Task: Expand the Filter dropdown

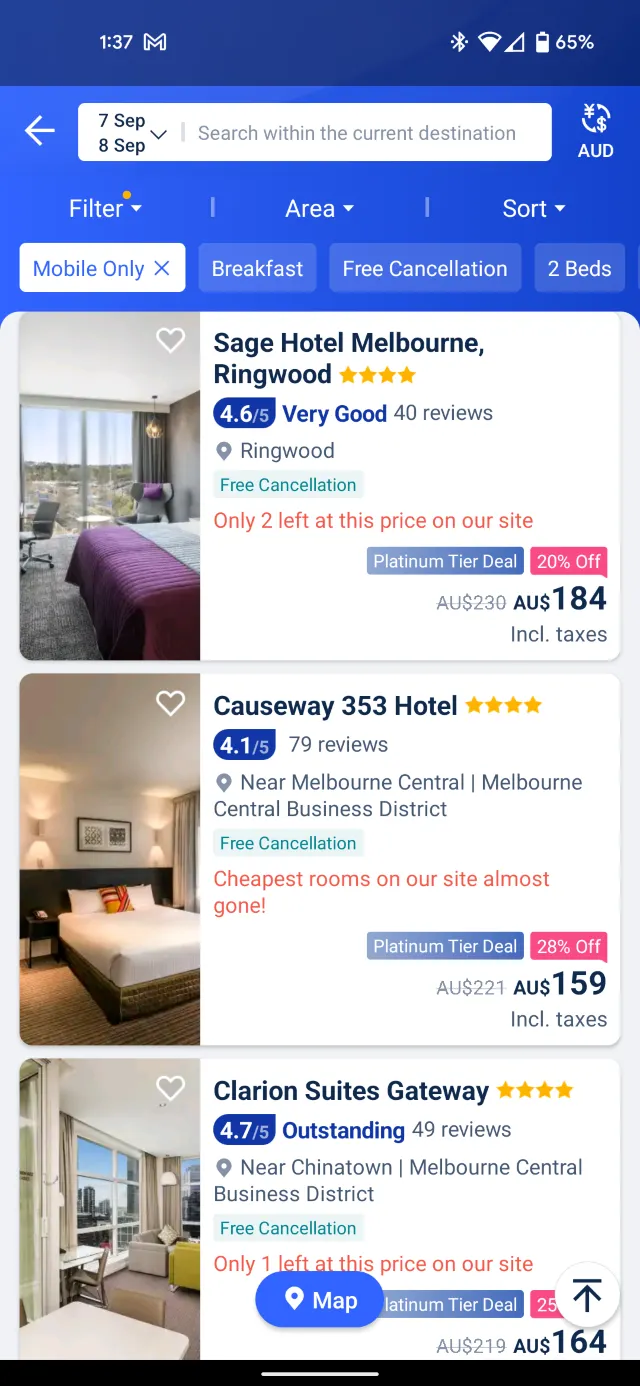Action: coord(105,208)
